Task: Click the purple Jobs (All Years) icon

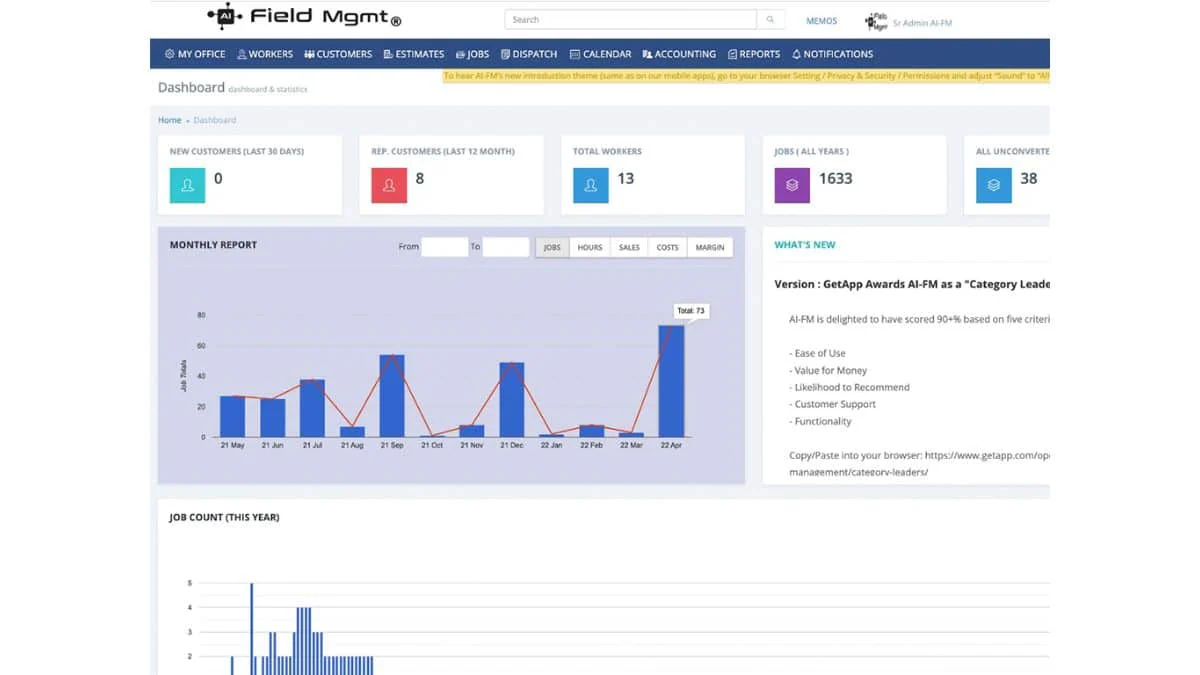Action: pyautogui.click(x=792, y=185)
